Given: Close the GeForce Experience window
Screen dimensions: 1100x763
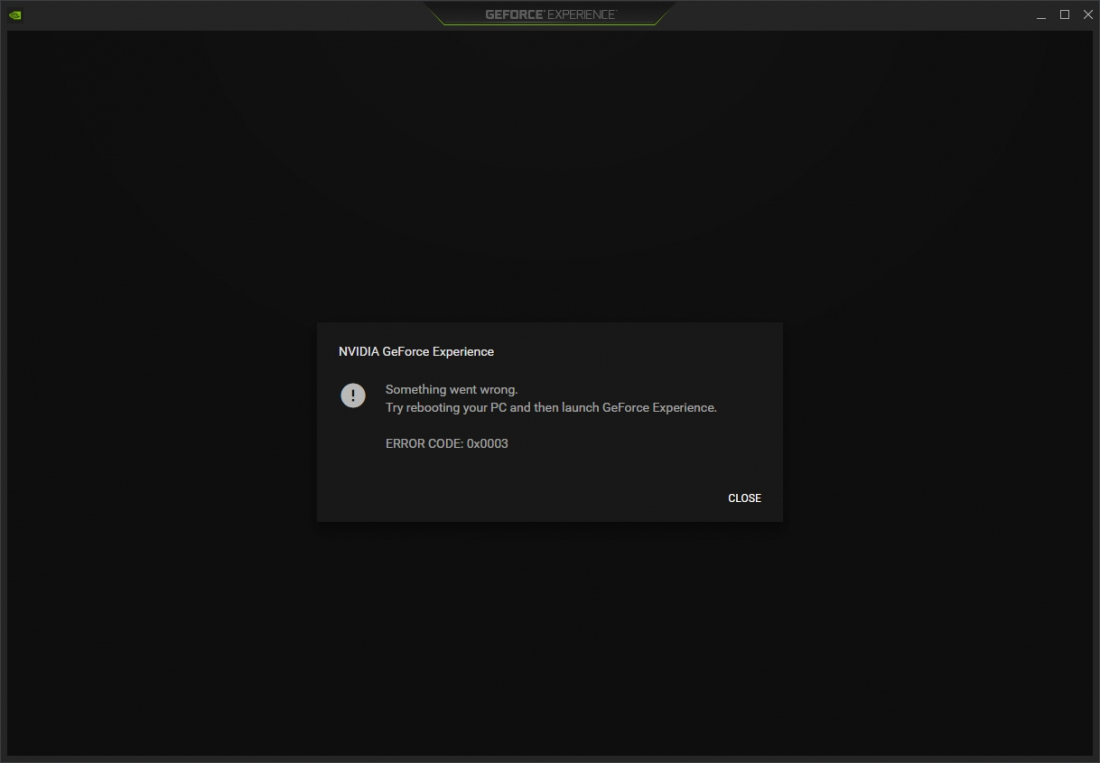Looking at the screenshot, I should (1088, 15).
